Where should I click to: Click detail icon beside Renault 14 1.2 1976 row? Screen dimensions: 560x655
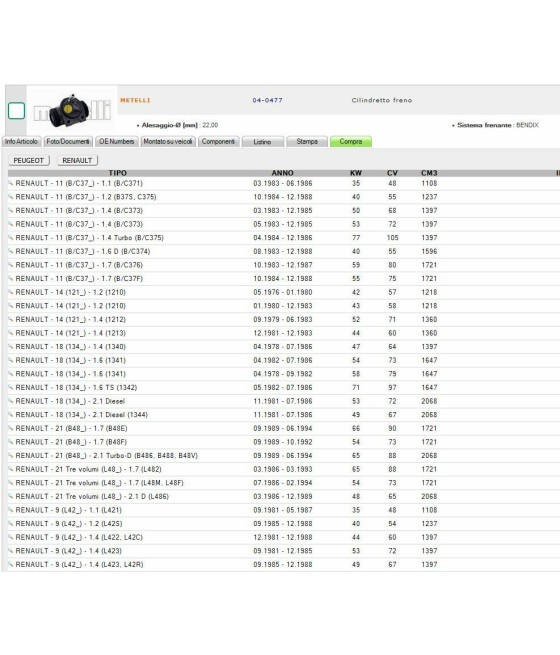11,292
